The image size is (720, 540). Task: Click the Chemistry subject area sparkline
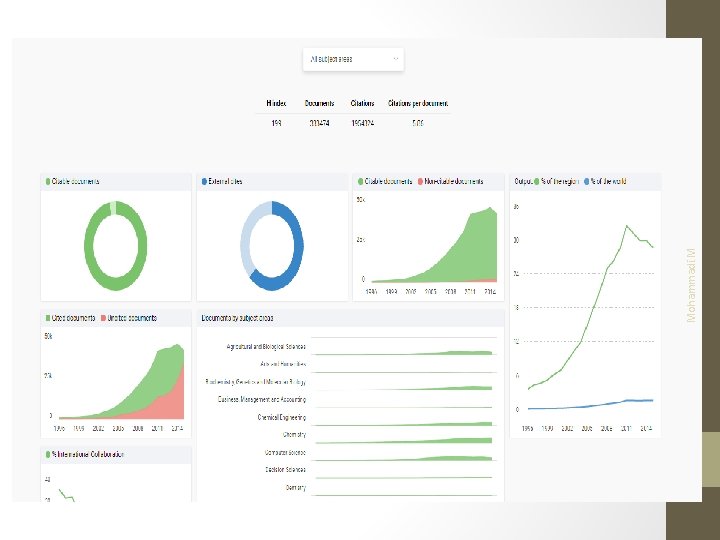404,439
